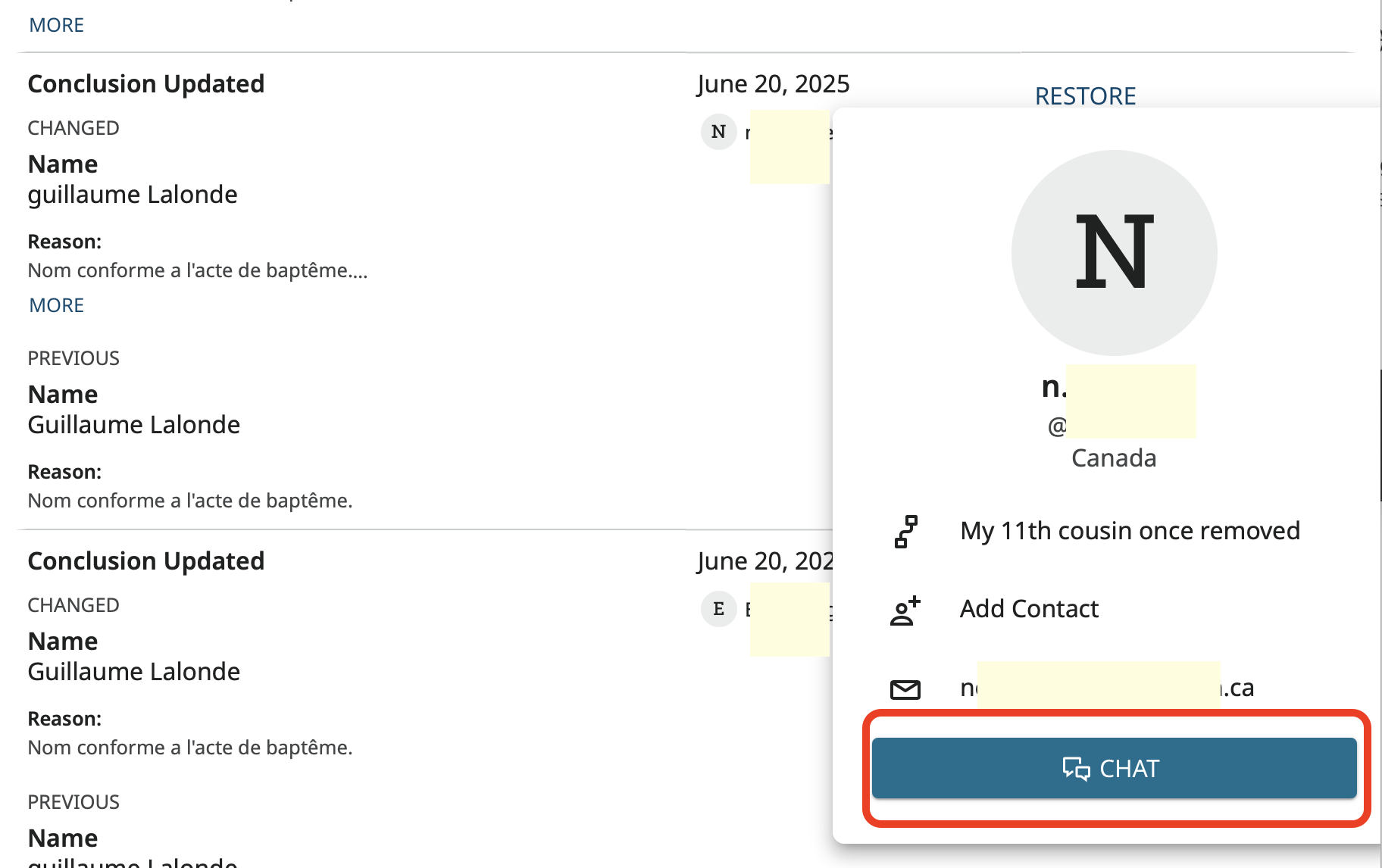Click the contributor name next to E avatar
1382x868 pixels.
click(x=788, y=610)
